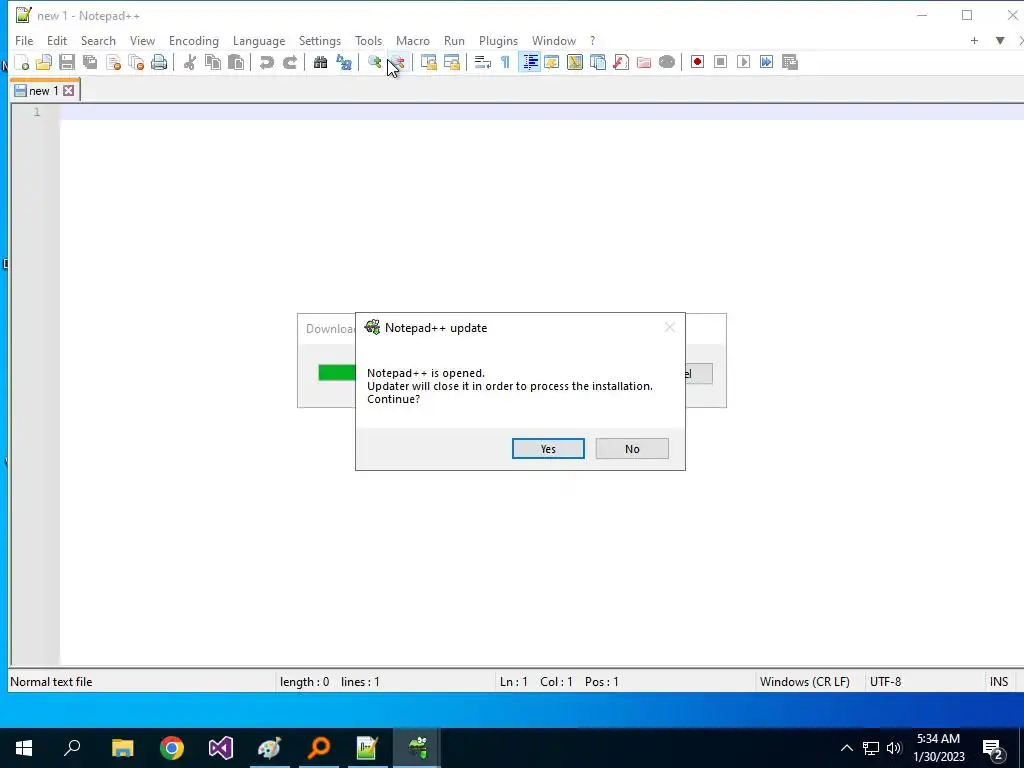Start macro recording with red dot icon
The height and width of the screenshot is (768, 1024).
(x=697, y=63)
